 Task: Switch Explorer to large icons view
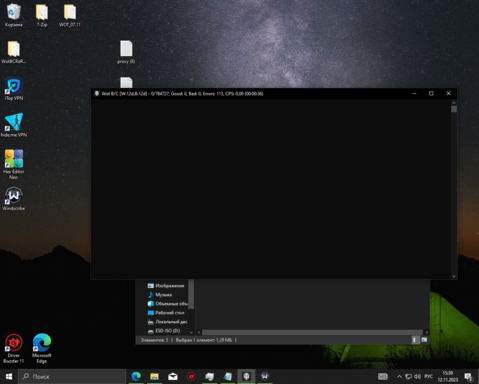click(x=424, y=340)
